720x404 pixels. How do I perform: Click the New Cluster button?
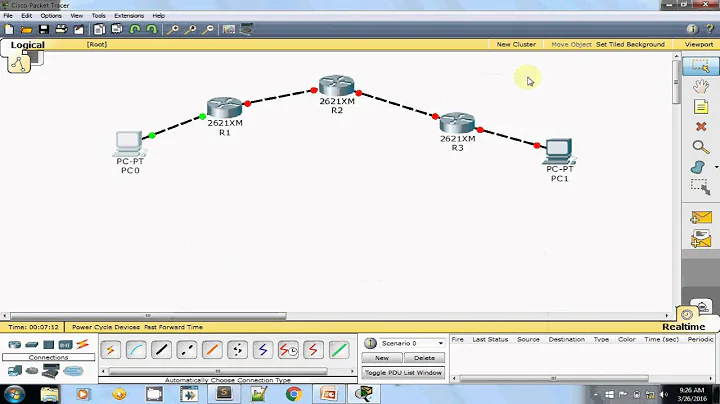(x=516, y=45)
